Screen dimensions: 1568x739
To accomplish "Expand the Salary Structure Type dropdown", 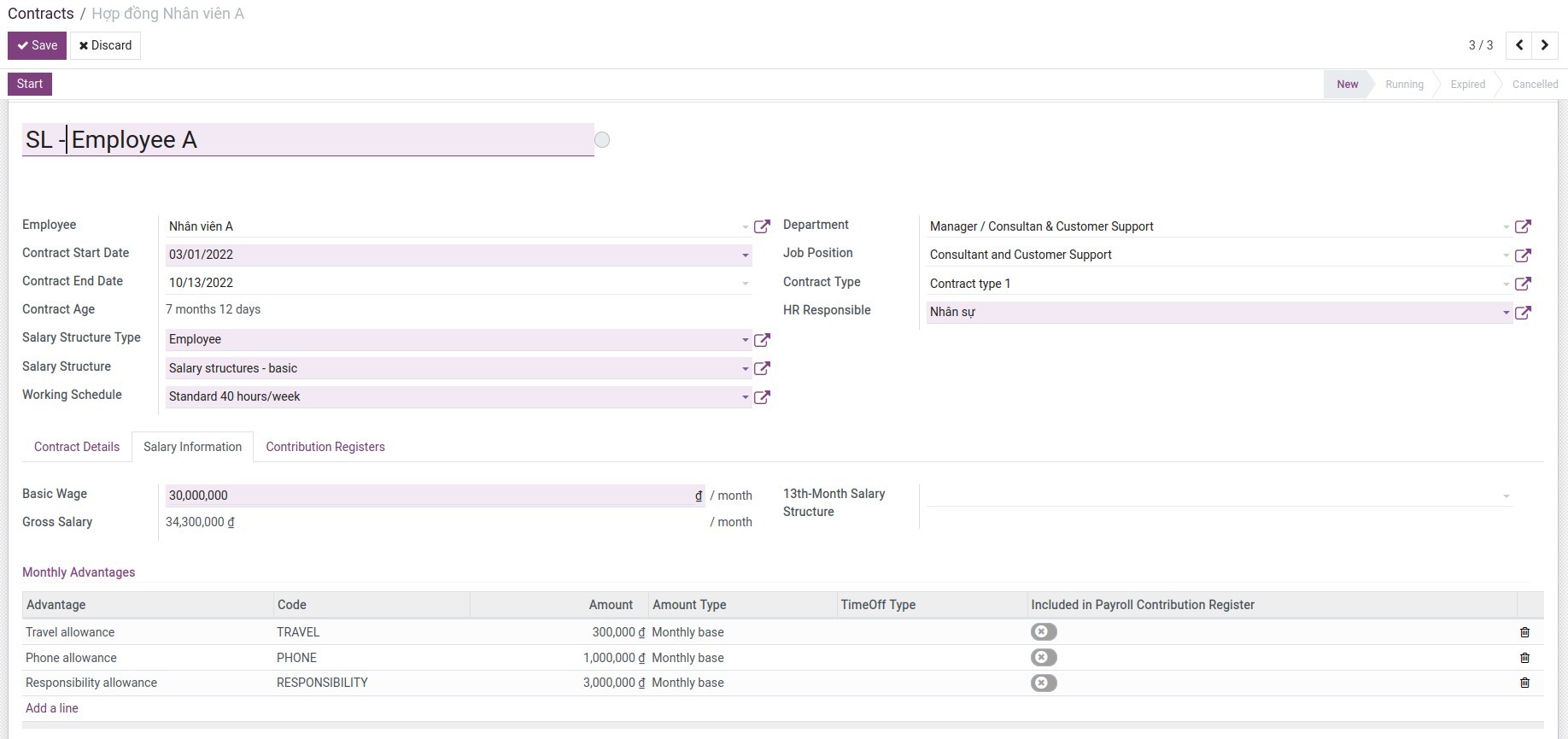I will coord(745,340).
